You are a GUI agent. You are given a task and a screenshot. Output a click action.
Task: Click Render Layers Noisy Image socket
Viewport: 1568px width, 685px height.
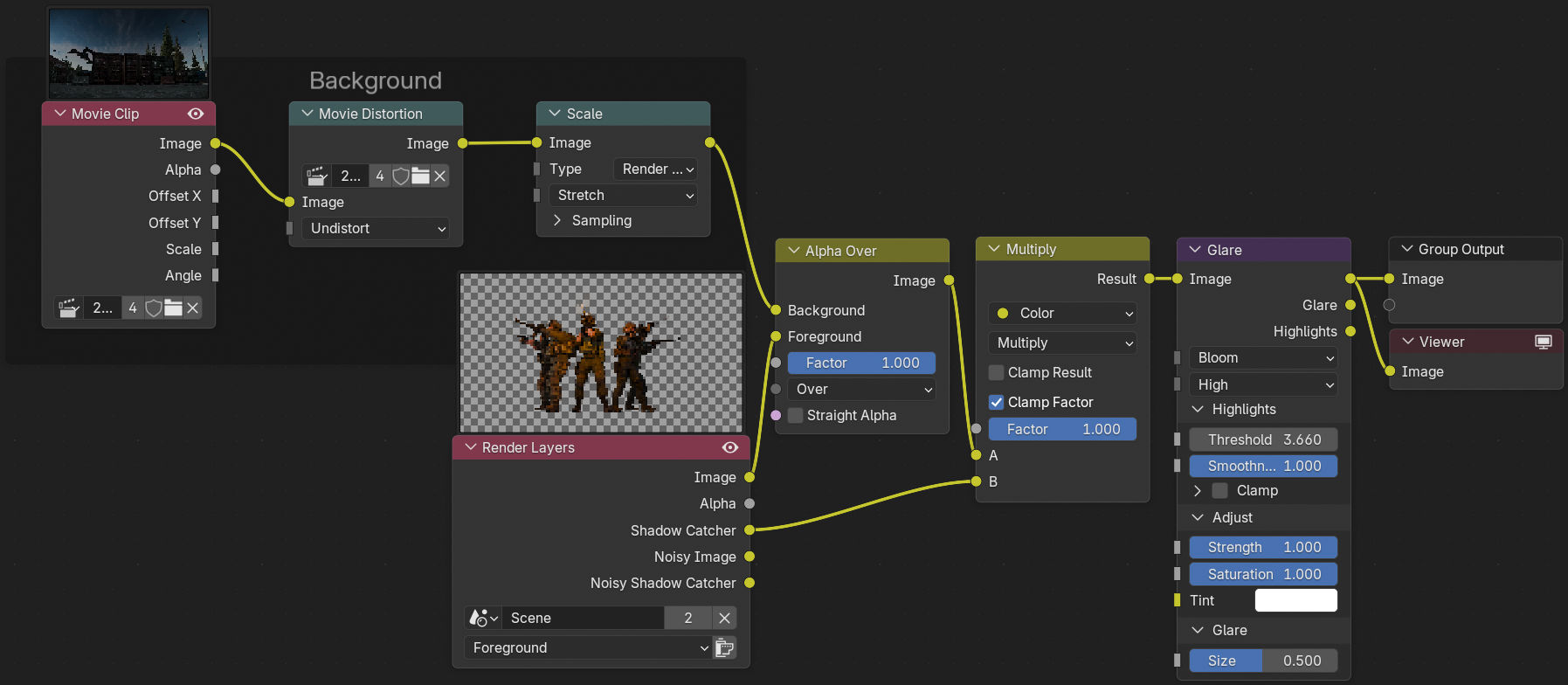pyautogui.click(x=749, y=557)
